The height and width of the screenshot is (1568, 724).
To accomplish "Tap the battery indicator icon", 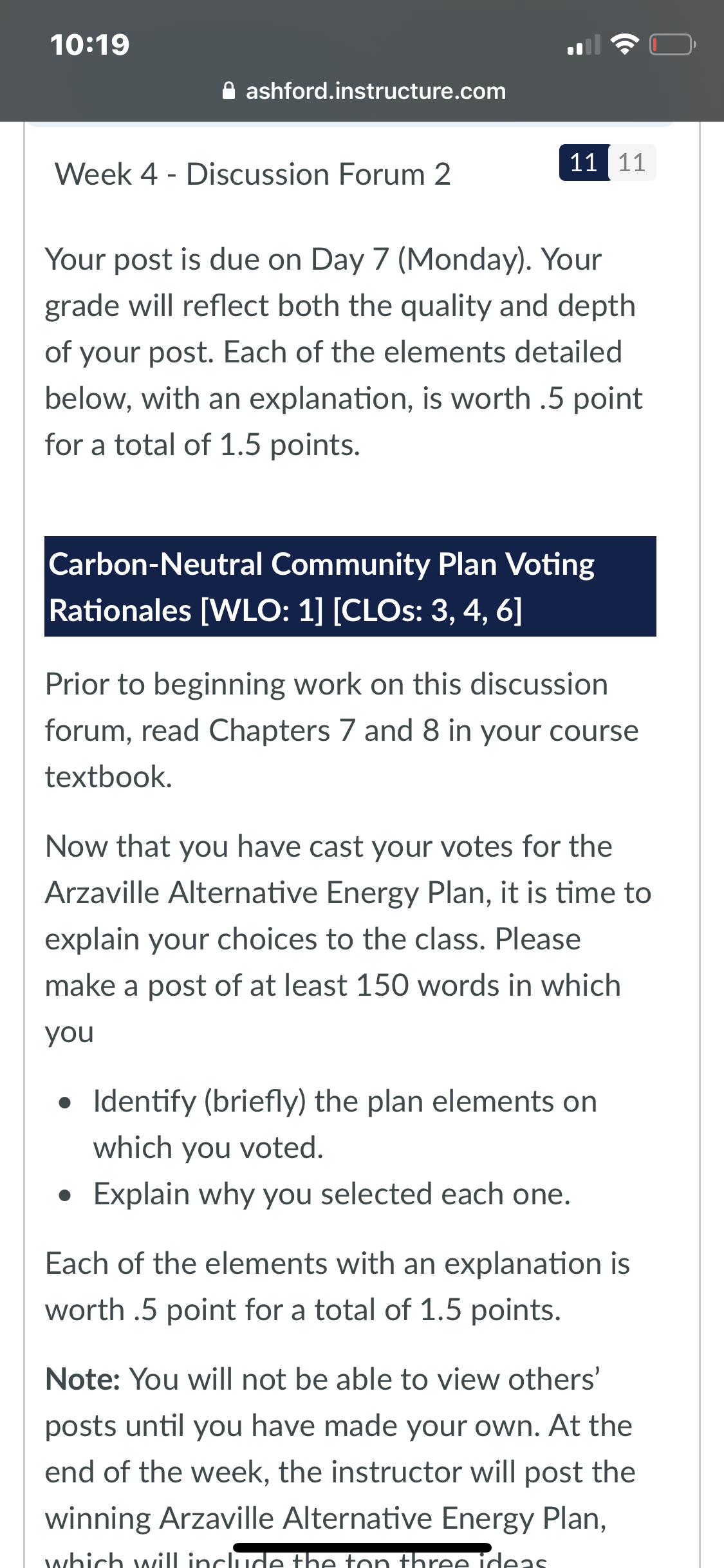I will tap(673, 44).
